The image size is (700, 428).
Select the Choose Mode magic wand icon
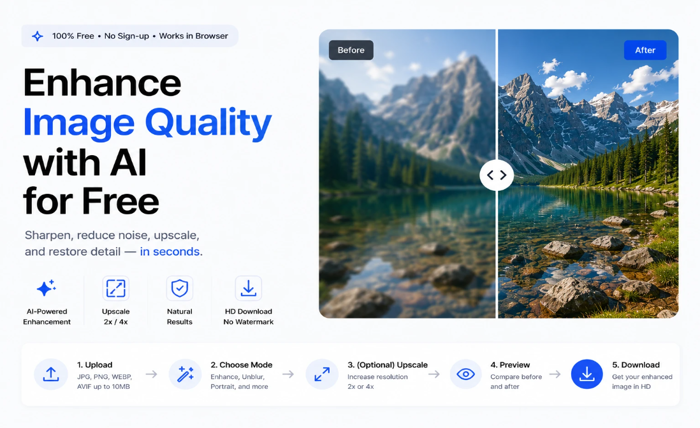(185, 374)
